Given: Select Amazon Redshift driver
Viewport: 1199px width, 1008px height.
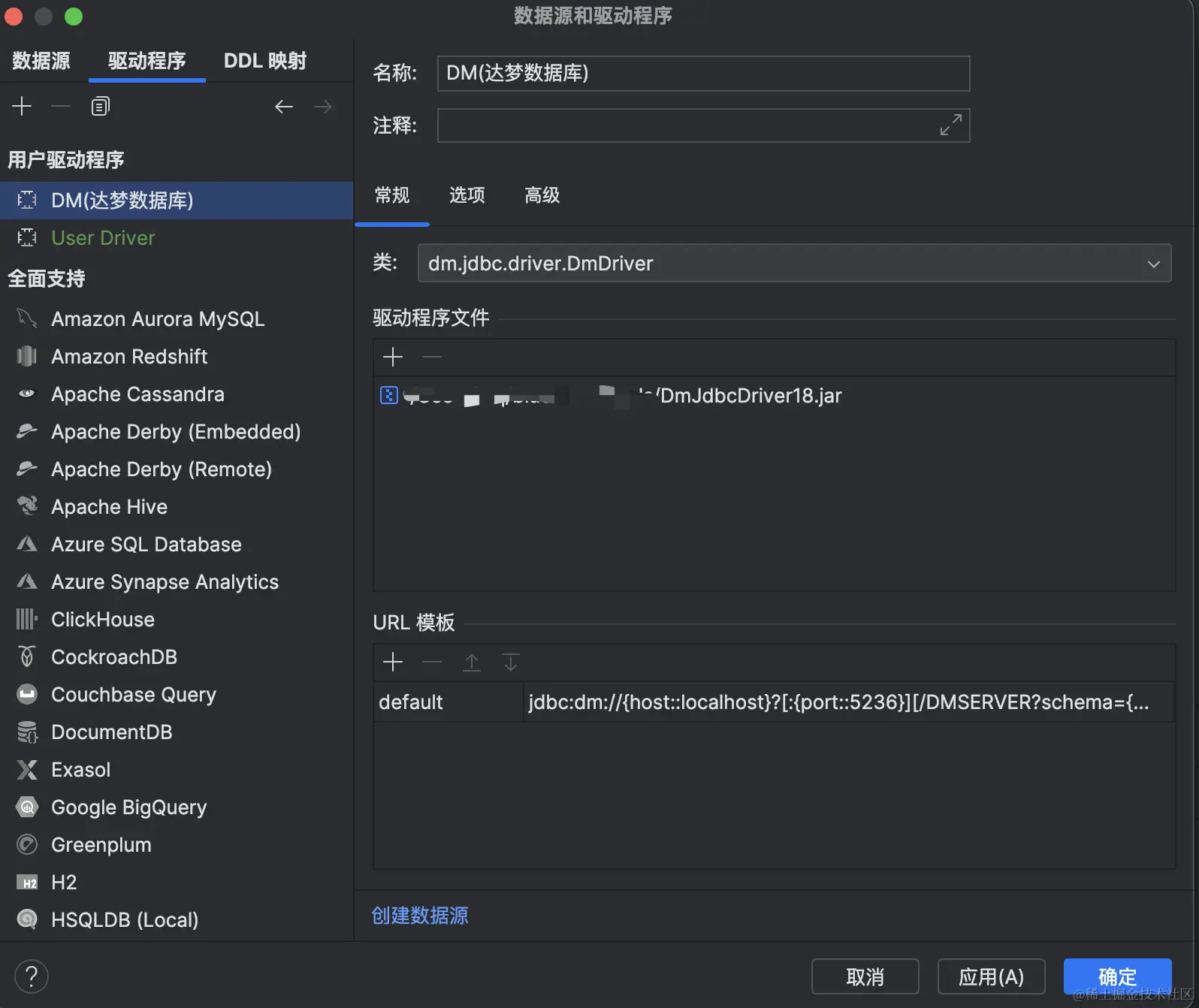Looking at the screenshot, I should (x=177, y=356).
